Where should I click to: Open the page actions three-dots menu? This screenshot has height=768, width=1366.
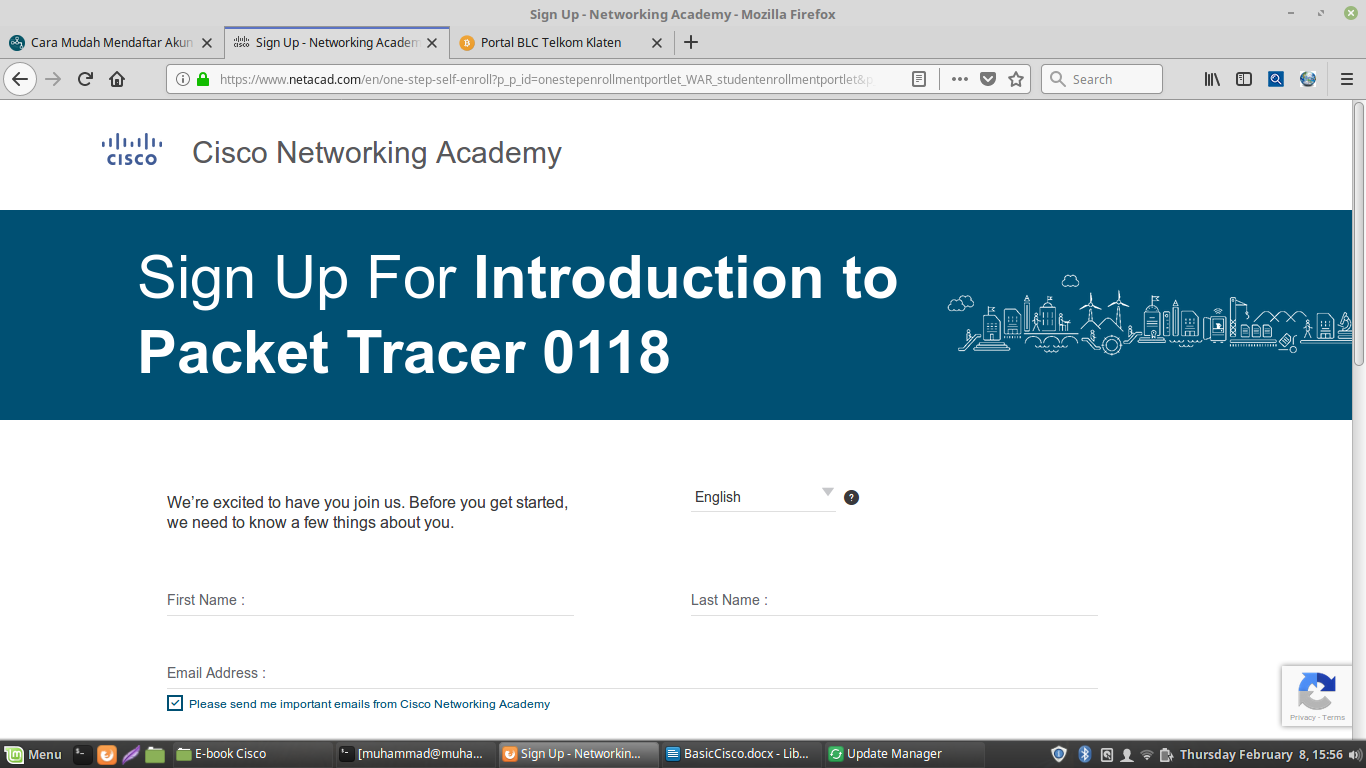(x=960, y=79)
